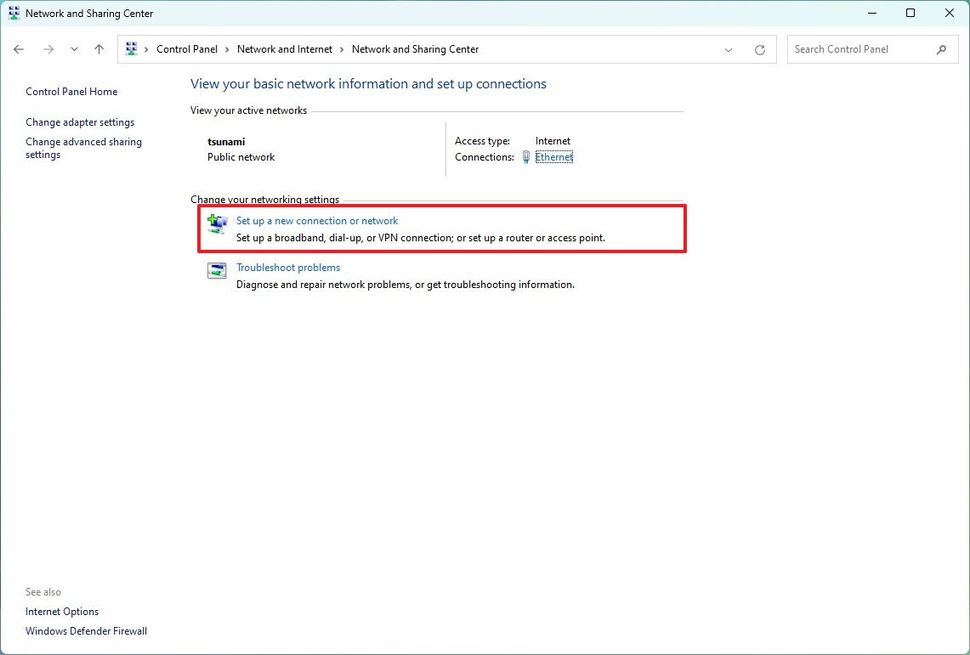Open Set up a new connection or network
Screen dimensions: 970x655
tap(317, 220)
